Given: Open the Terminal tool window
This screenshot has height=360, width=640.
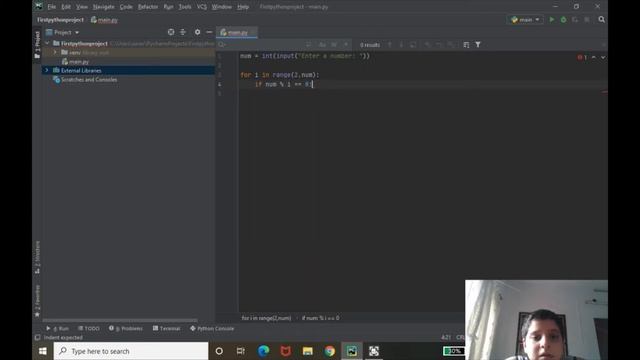Looking at the screenshot, I should point(167,328).
